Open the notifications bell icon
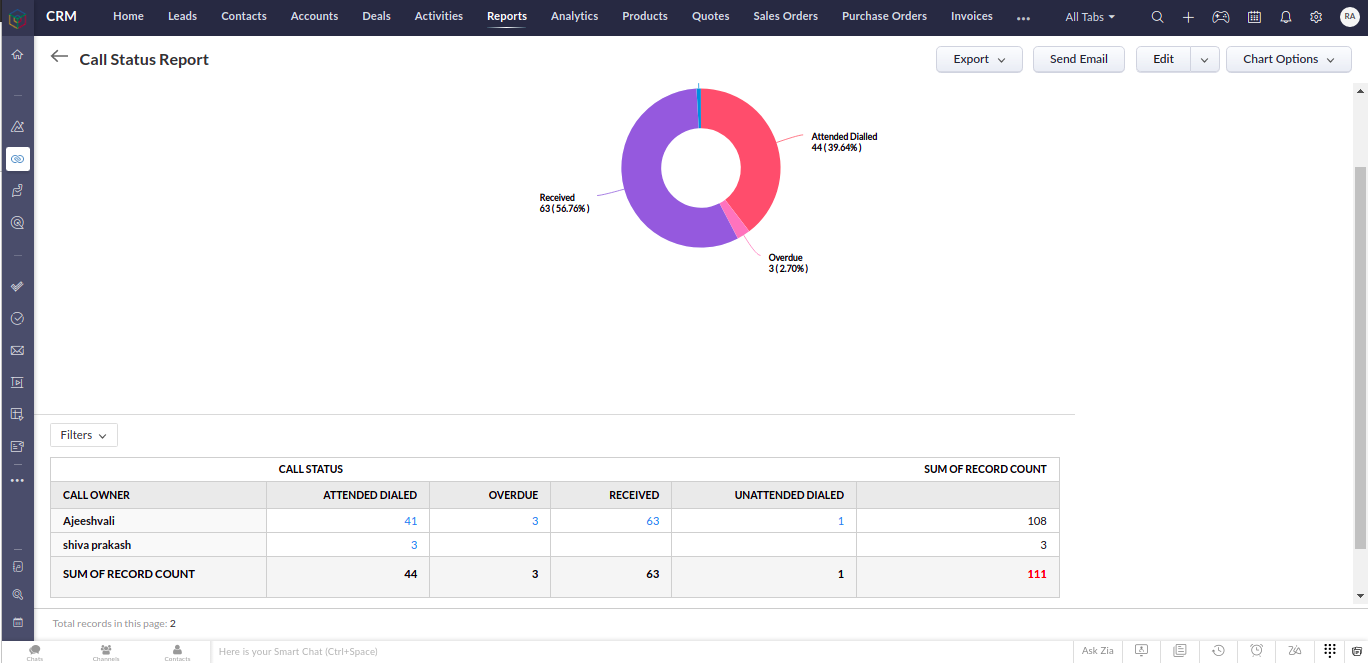This screenshot has width=1368, height=663. coord(1286,17)
